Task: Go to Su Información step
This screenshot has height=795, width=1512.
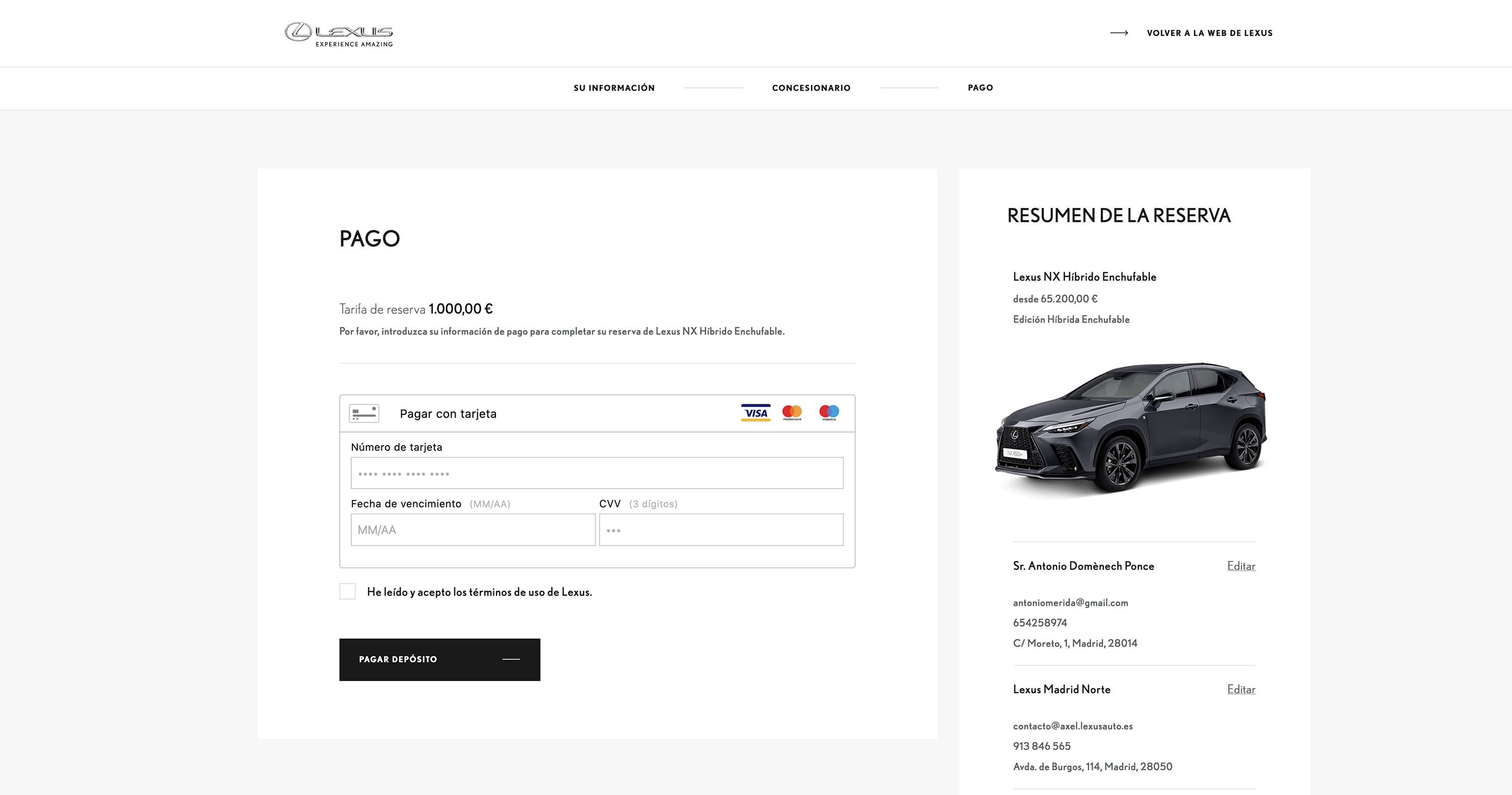Action: (614, 88)
